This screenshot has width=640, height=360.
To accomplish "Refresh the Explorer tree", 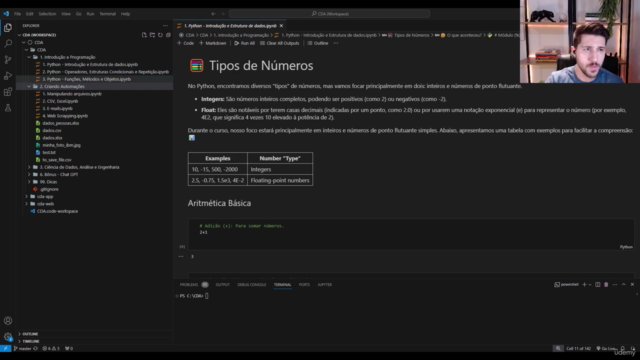I will [x=160, y=35].
